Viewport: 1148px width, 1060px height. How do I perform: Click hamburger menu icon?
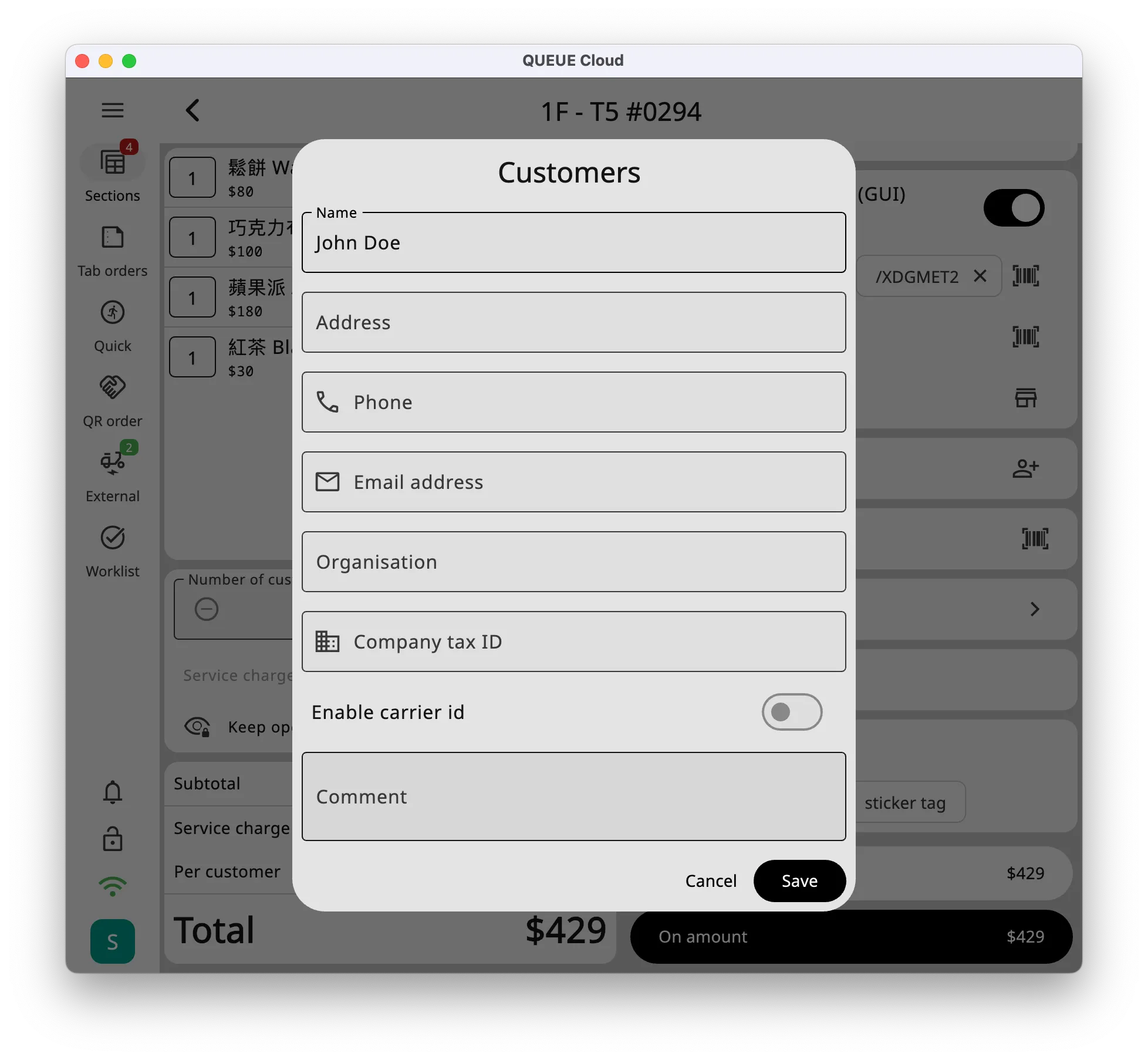(x=113, y=109)
